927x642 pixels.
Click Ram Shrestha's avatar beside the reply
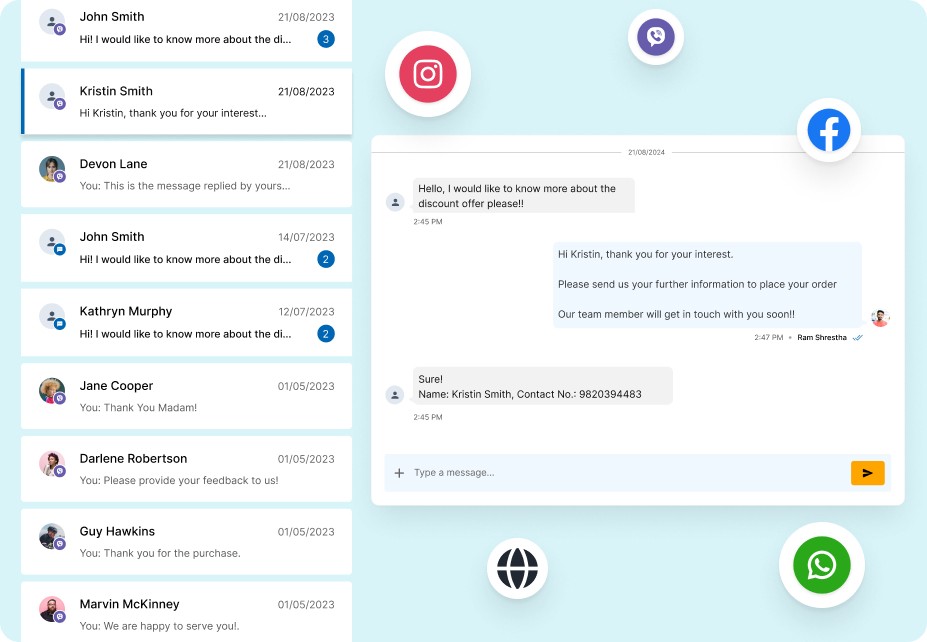[880, 318]
